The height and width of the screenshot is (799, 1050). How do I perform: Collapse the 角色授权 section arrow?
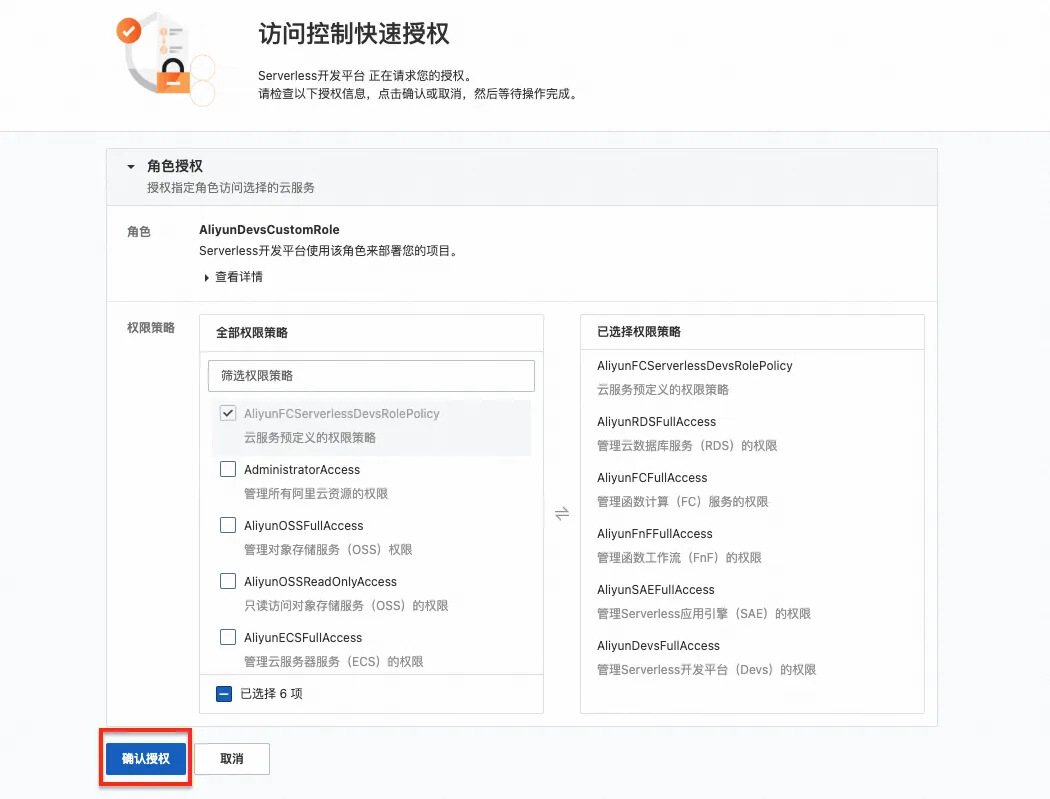(131, 166)
